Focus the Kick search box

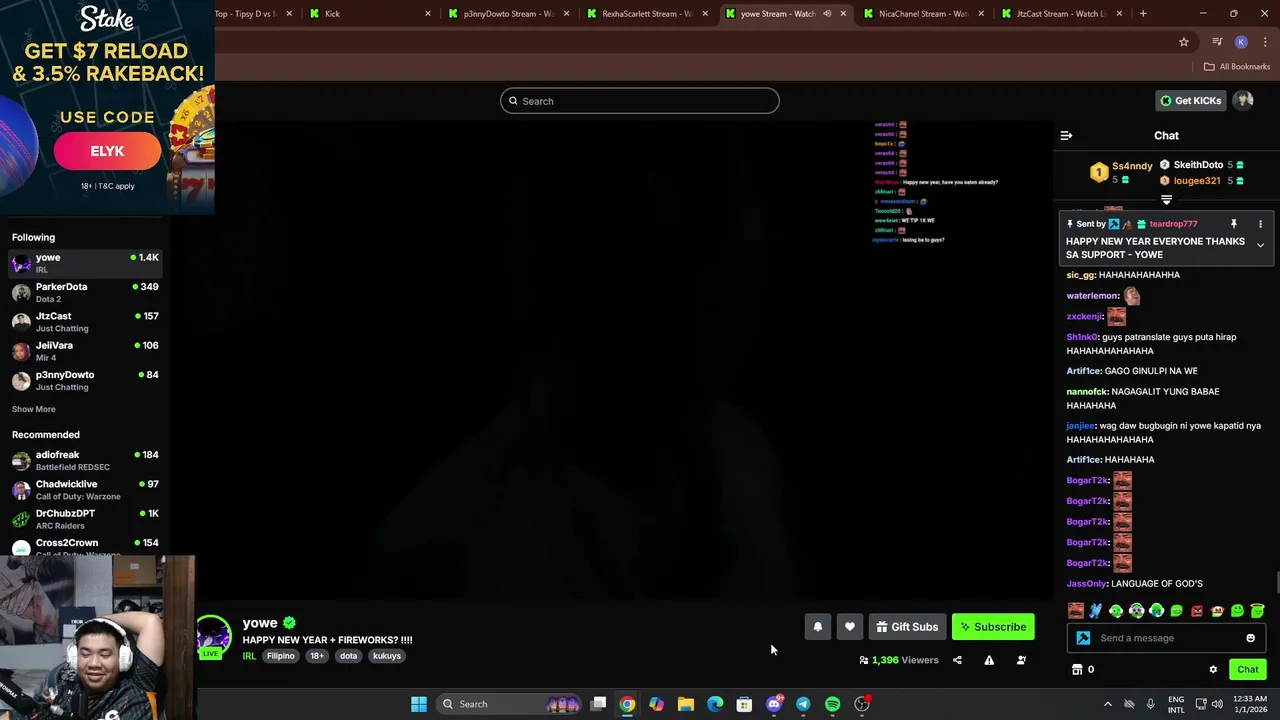click(x=640, y=101)
